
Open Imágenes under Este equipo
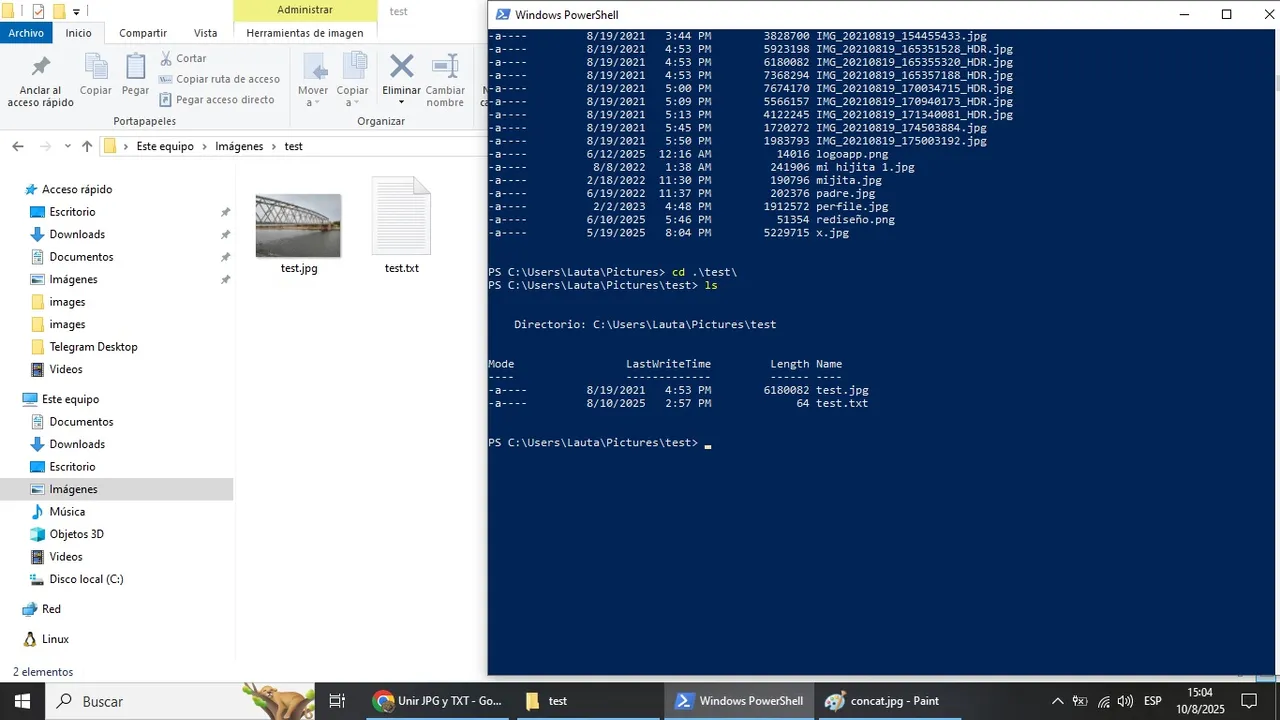pos(73,489)
